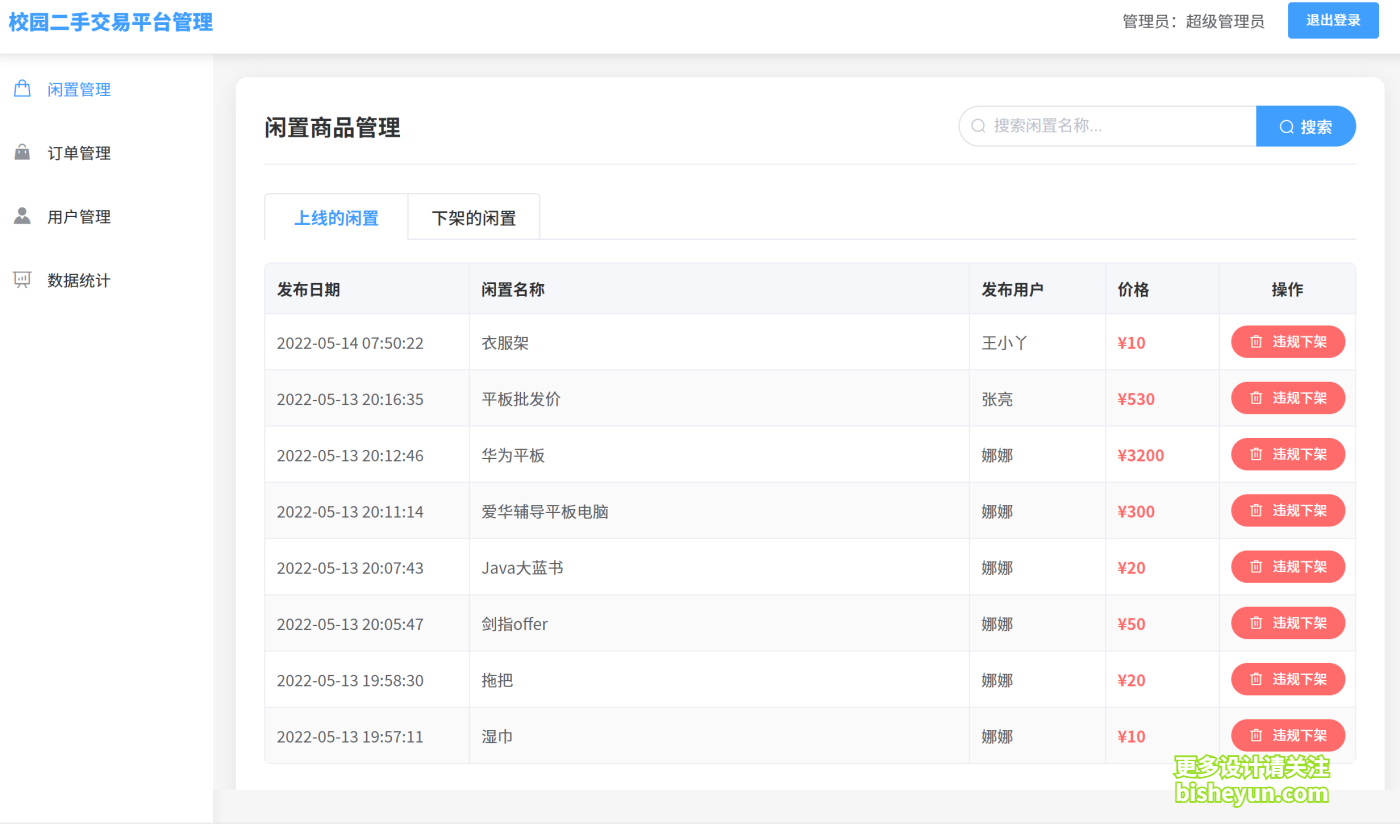Viewport: 1400px width, 830px height.
Task: Click the price ¥530
Action: coord(1136,399)
